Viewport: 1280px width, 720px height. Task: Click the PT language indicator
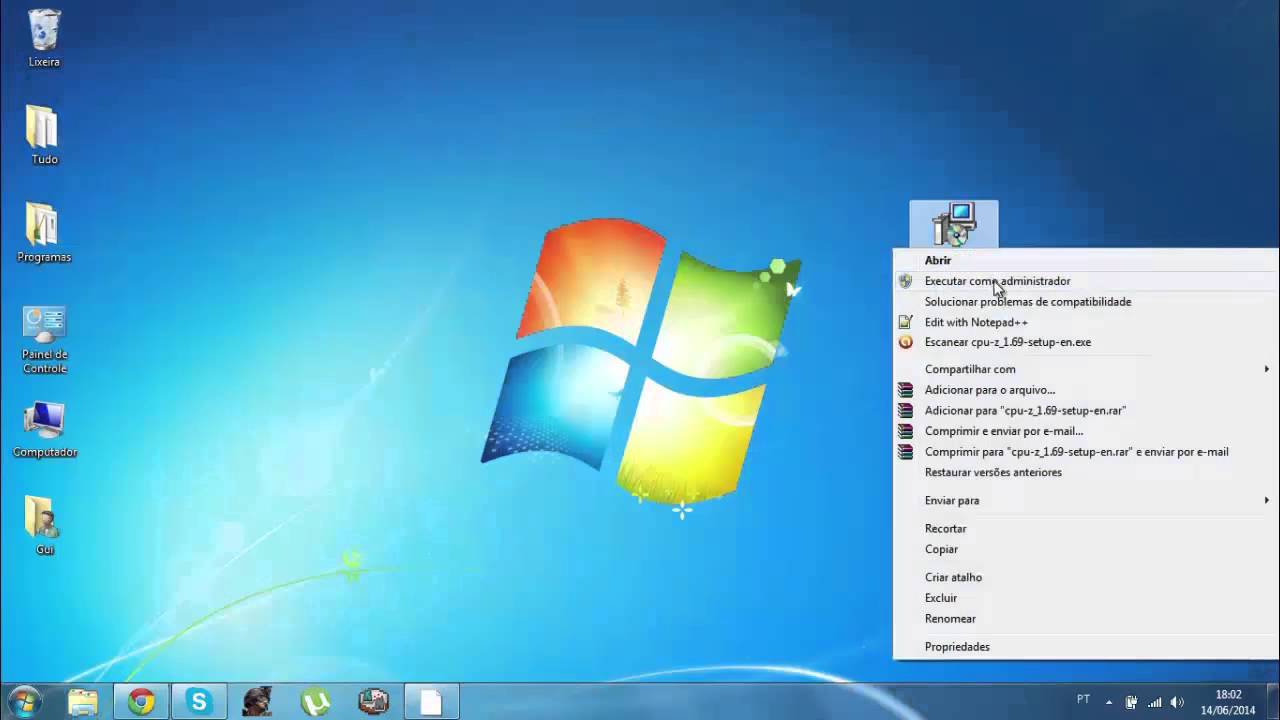[x=1083, y=700]
